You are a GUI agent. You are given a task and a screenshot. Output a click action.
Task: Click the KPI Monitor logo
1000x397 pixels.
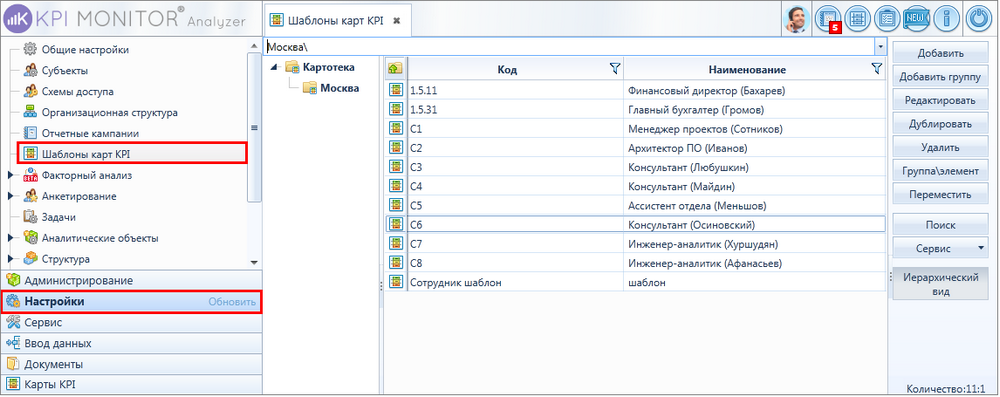pos(125,19)
